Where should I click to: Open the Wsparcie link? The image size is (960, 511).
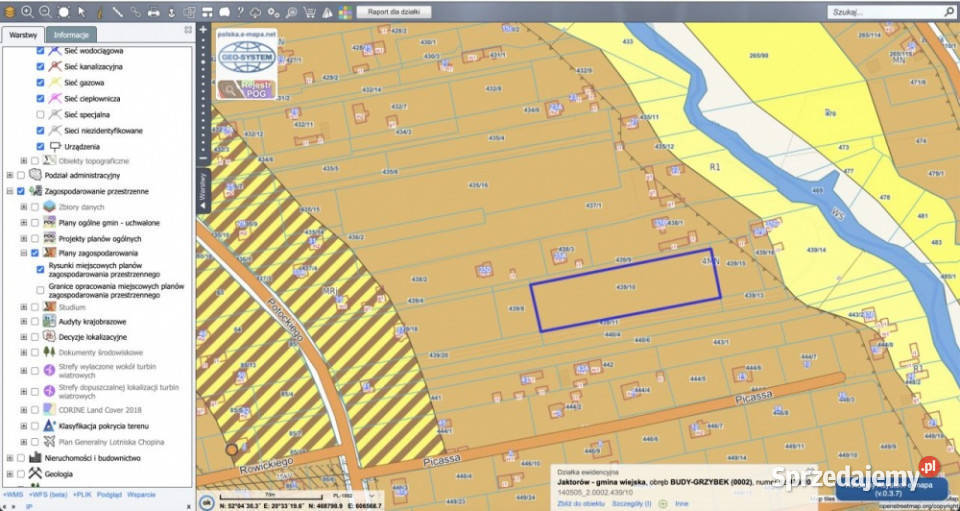click(x=141, y=494)
